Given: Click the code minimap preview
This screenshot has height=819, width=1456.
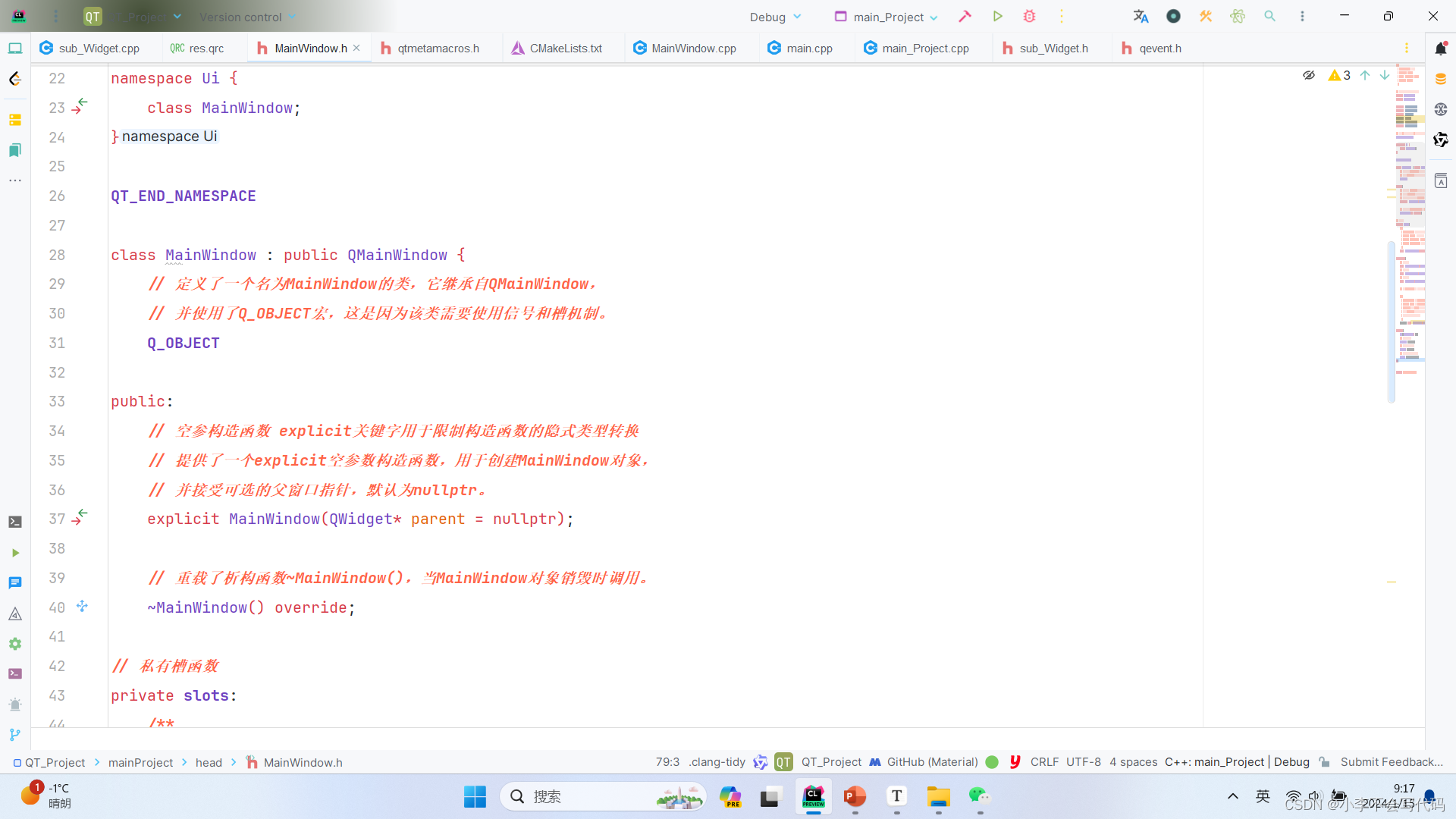Looking at the screenshot, I should point(1410,220).
